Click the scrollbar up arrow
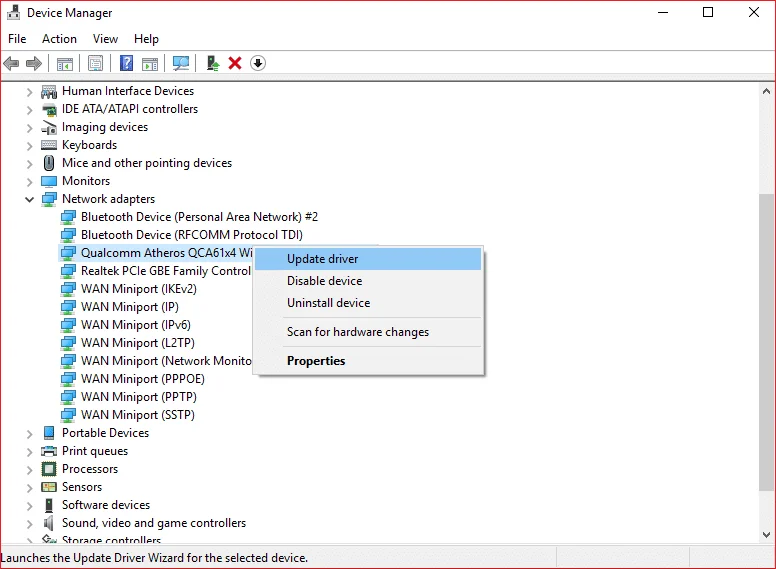 click(x=766, y=91)
